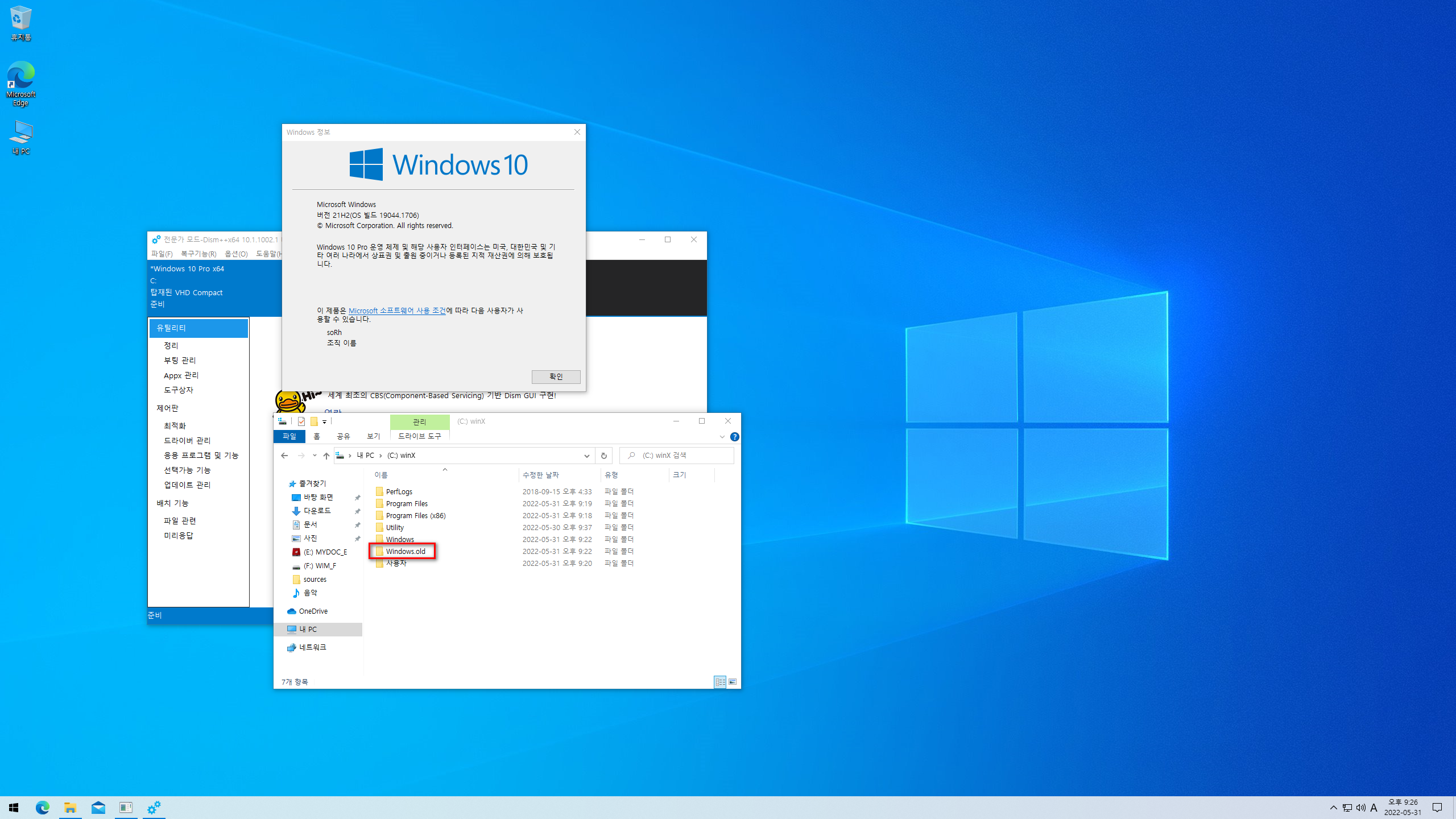Expand path chevron after 내 PC

pyautogui.click(x=380, y=456)
